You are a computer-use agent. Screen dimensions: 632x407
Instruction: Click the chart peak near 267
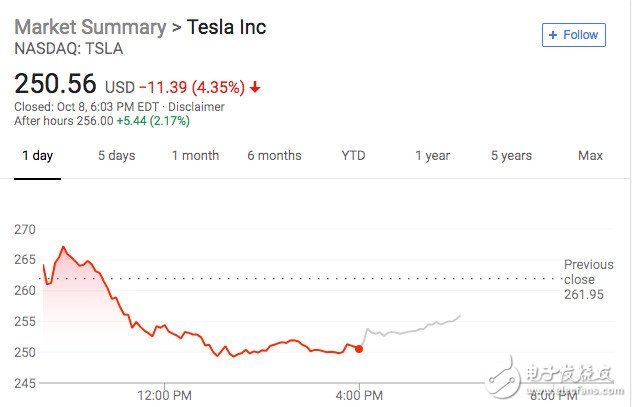tap(63, 246)
